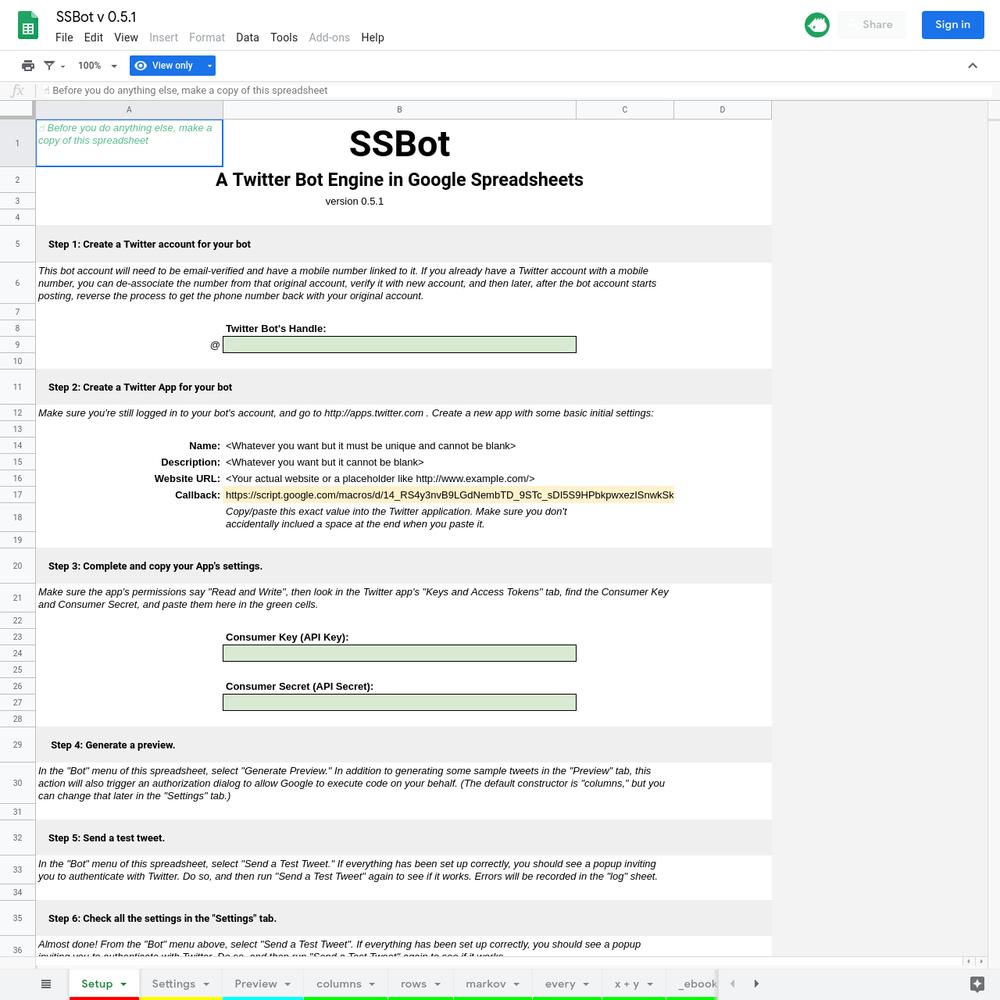1000x1000 pixels.
Task: Select row 5 header
Action: pyautogui.click(x=17, y=244)
